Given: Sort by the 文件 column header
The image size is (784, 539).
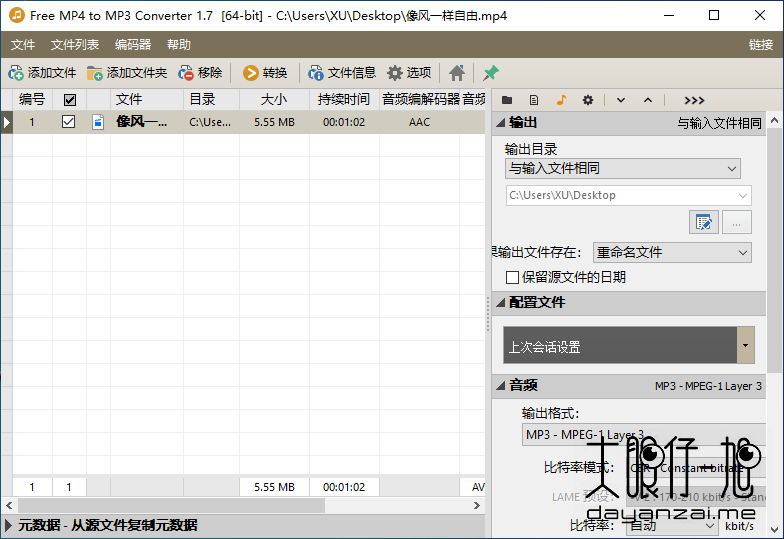Looking at the screenshot, I should point(147,100).
